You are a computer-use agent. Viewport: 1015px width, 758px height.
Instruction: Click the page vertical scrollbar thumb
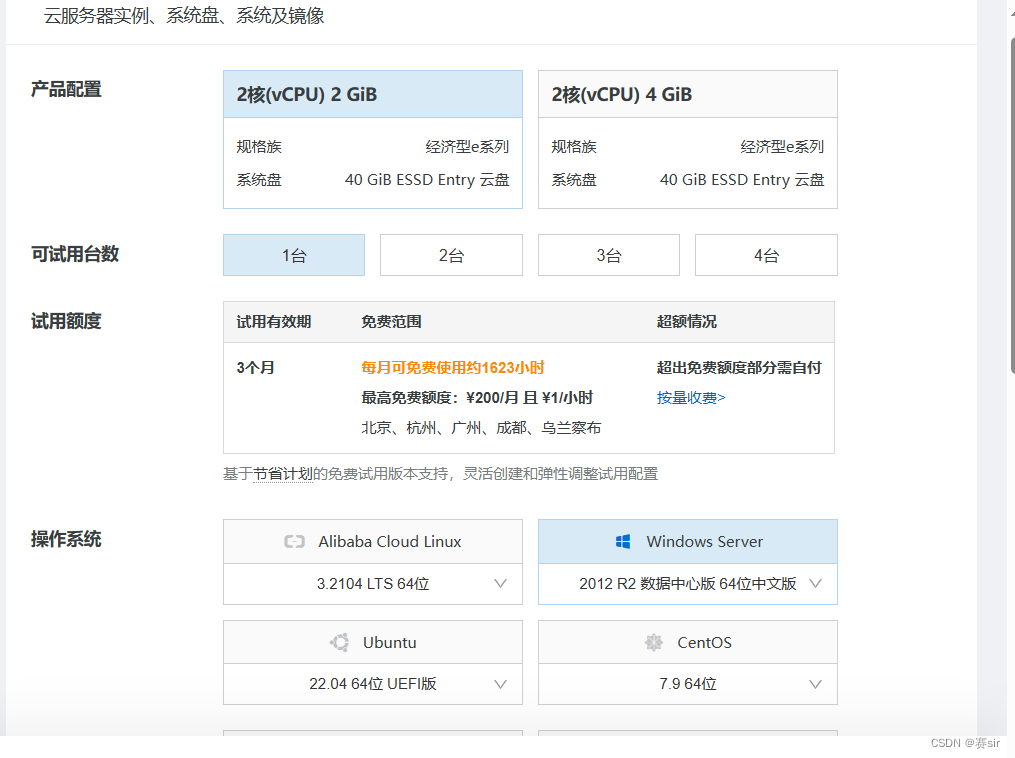1012,206
